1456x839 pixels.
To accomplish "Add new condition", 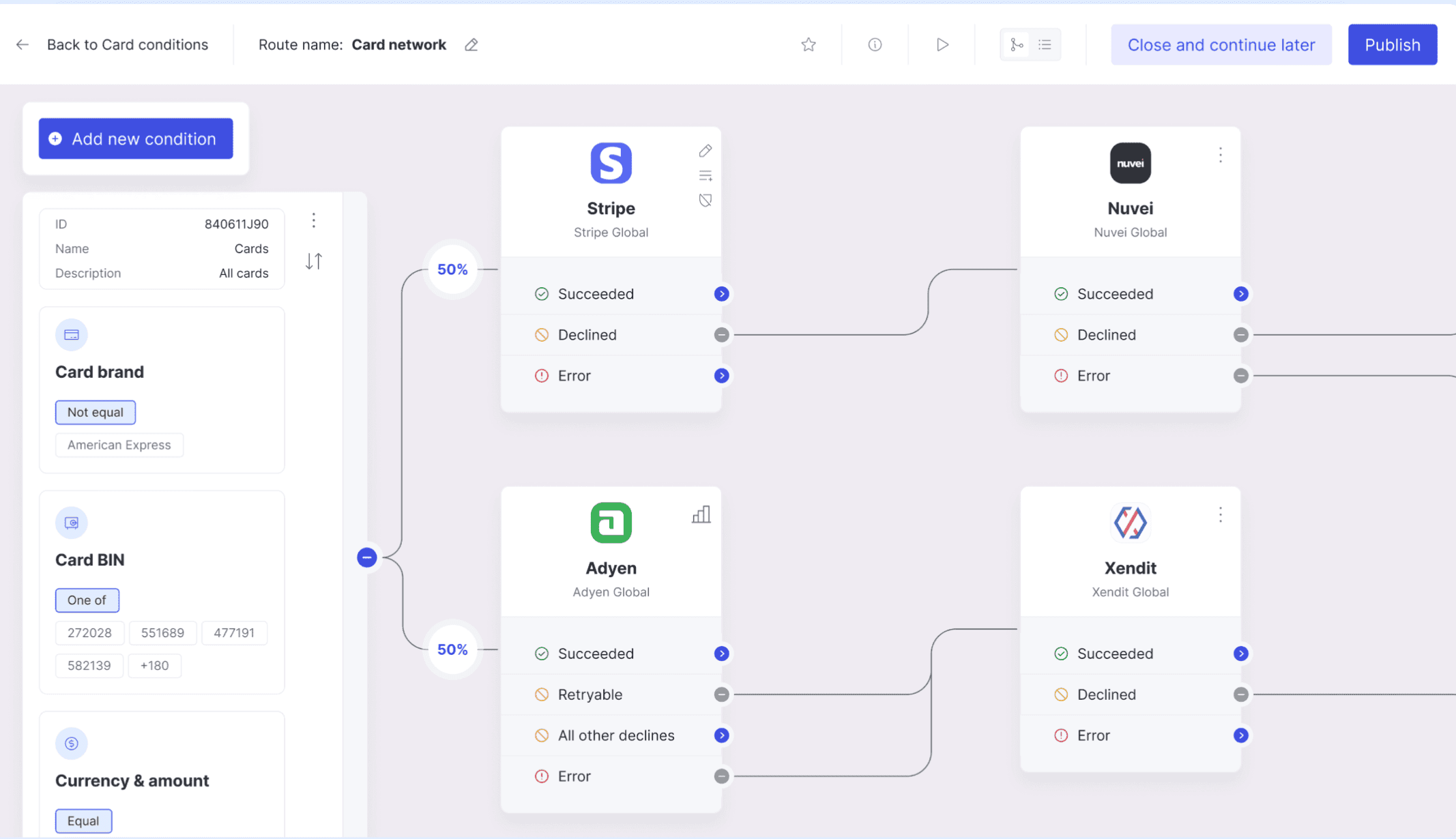I will point(136,138).
